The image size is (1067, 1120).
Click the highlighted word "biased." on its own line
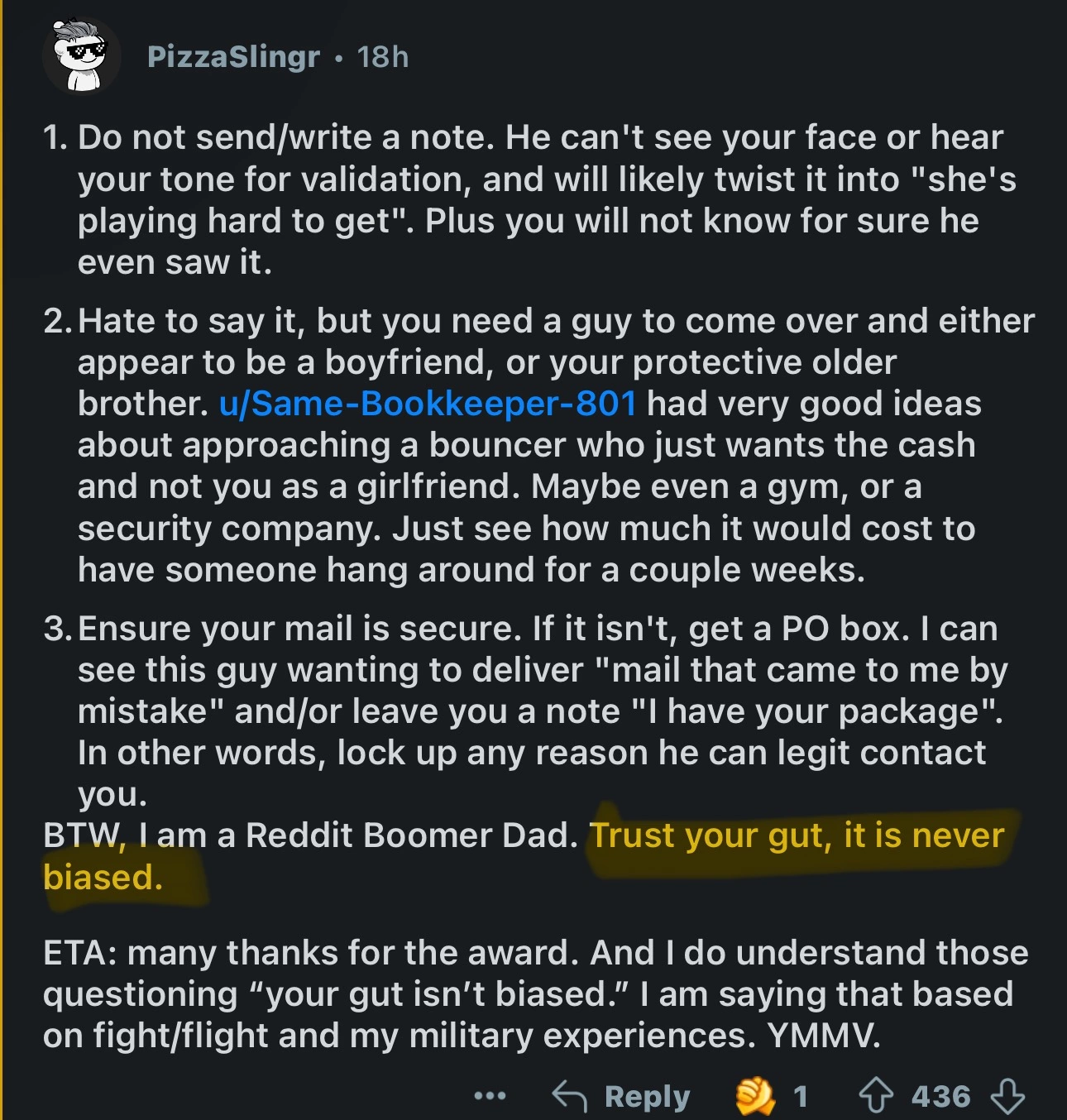103,878
